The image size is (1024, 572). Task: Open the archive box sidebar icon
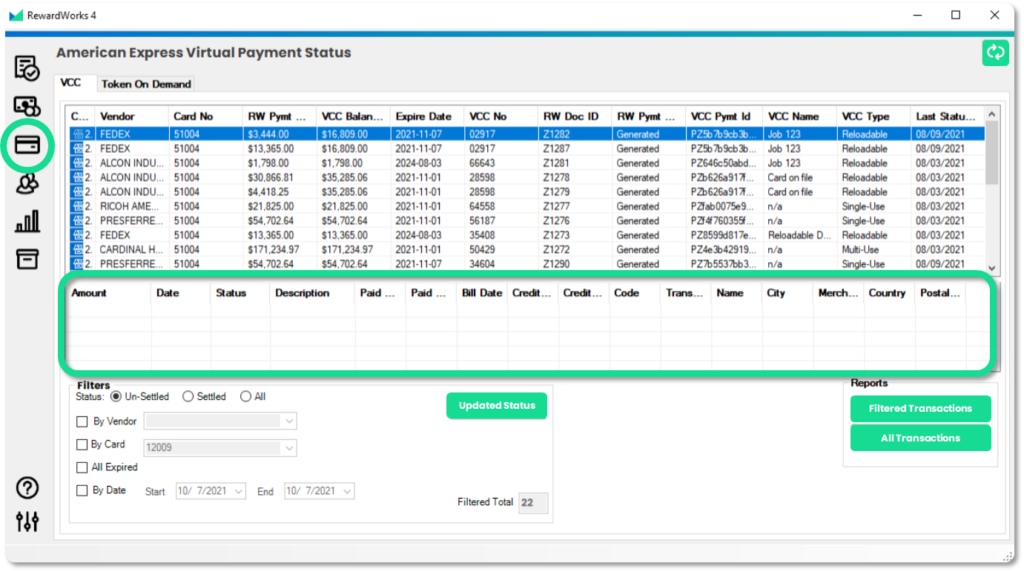click(x=27, y=259)
